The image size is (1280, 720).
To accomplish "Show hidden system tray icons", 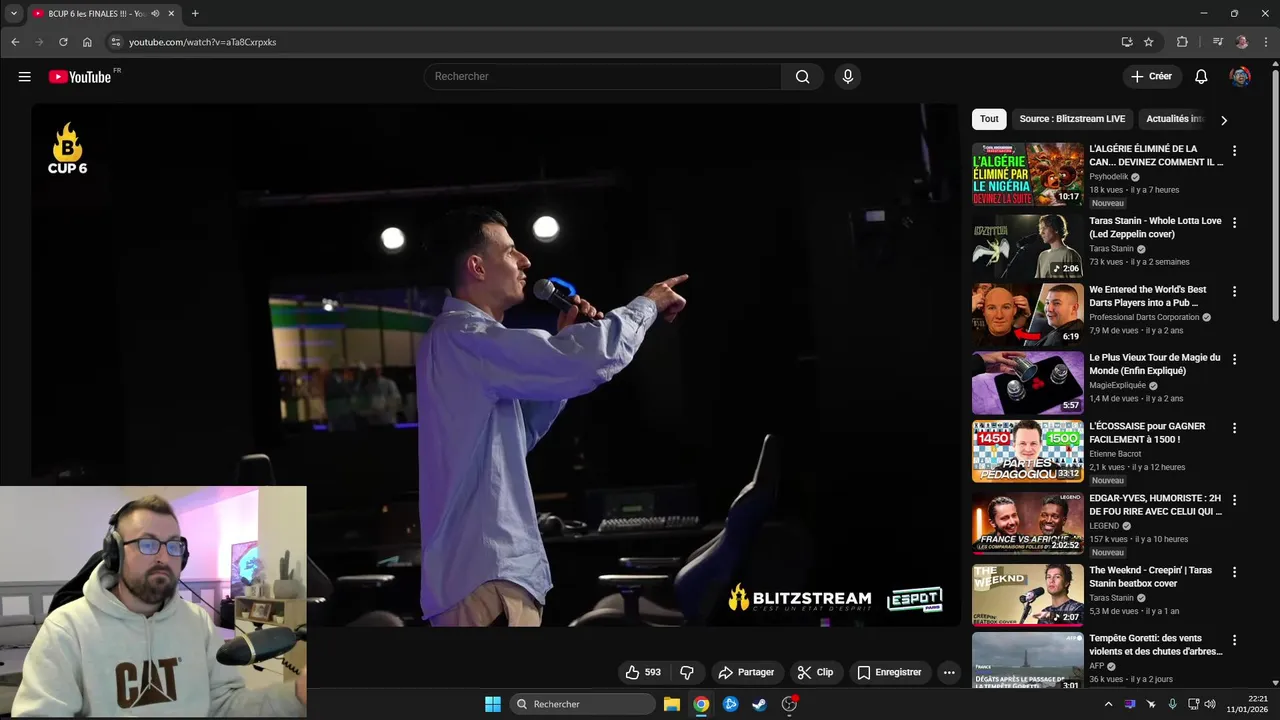I will [x=1108, y=704].
